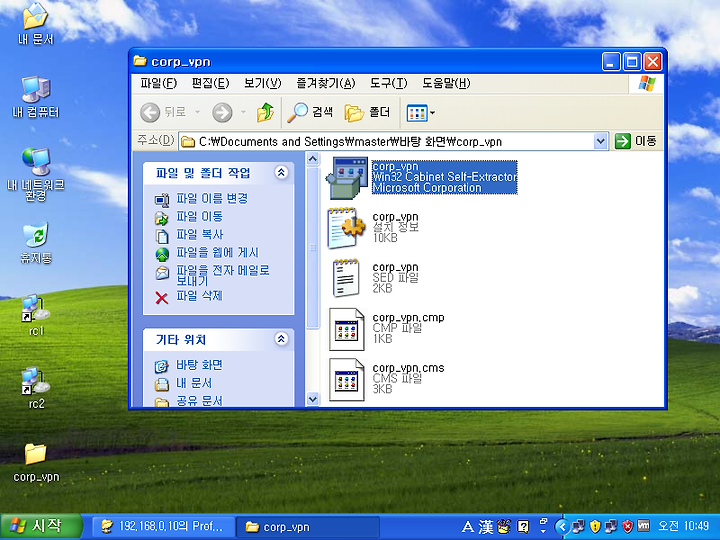Click 파일을 전자 메일로 보내기 link
Viewport: 720px width, 540px height.
coord(223,275)
